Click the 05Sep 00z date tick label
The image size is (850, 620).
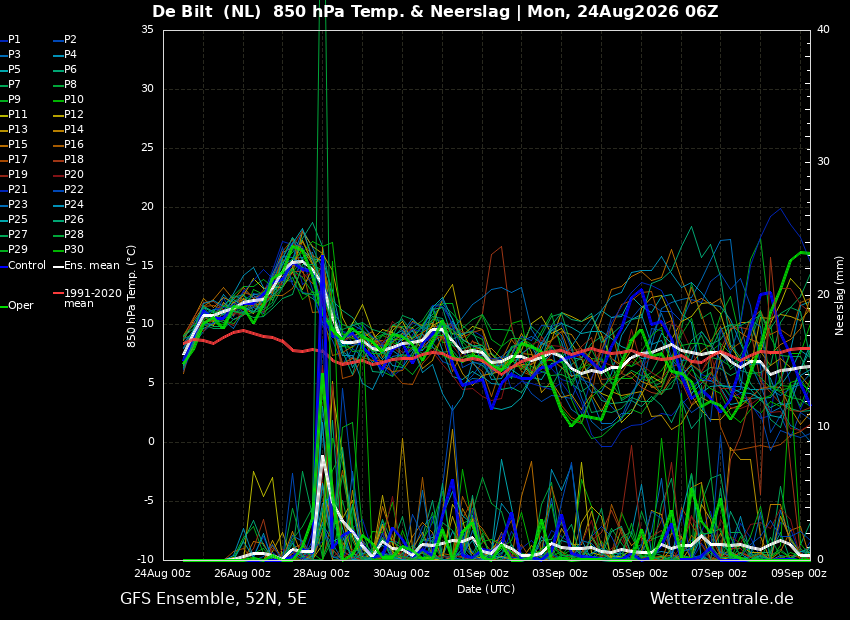(640, 573)
